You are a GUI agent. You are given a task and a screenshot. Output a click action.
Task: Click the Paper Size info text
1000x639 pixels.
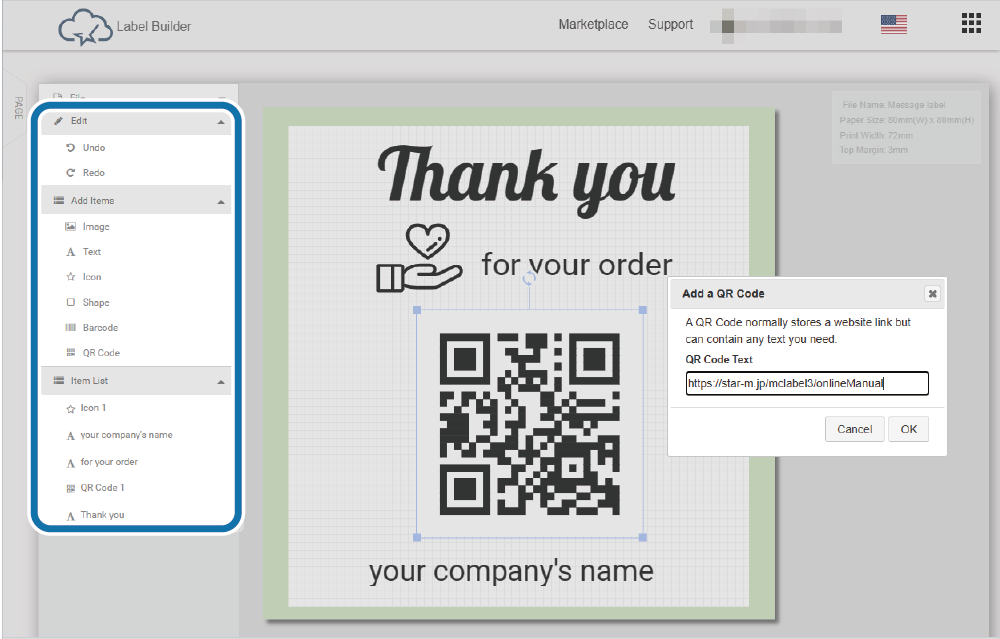coord(907,120)
